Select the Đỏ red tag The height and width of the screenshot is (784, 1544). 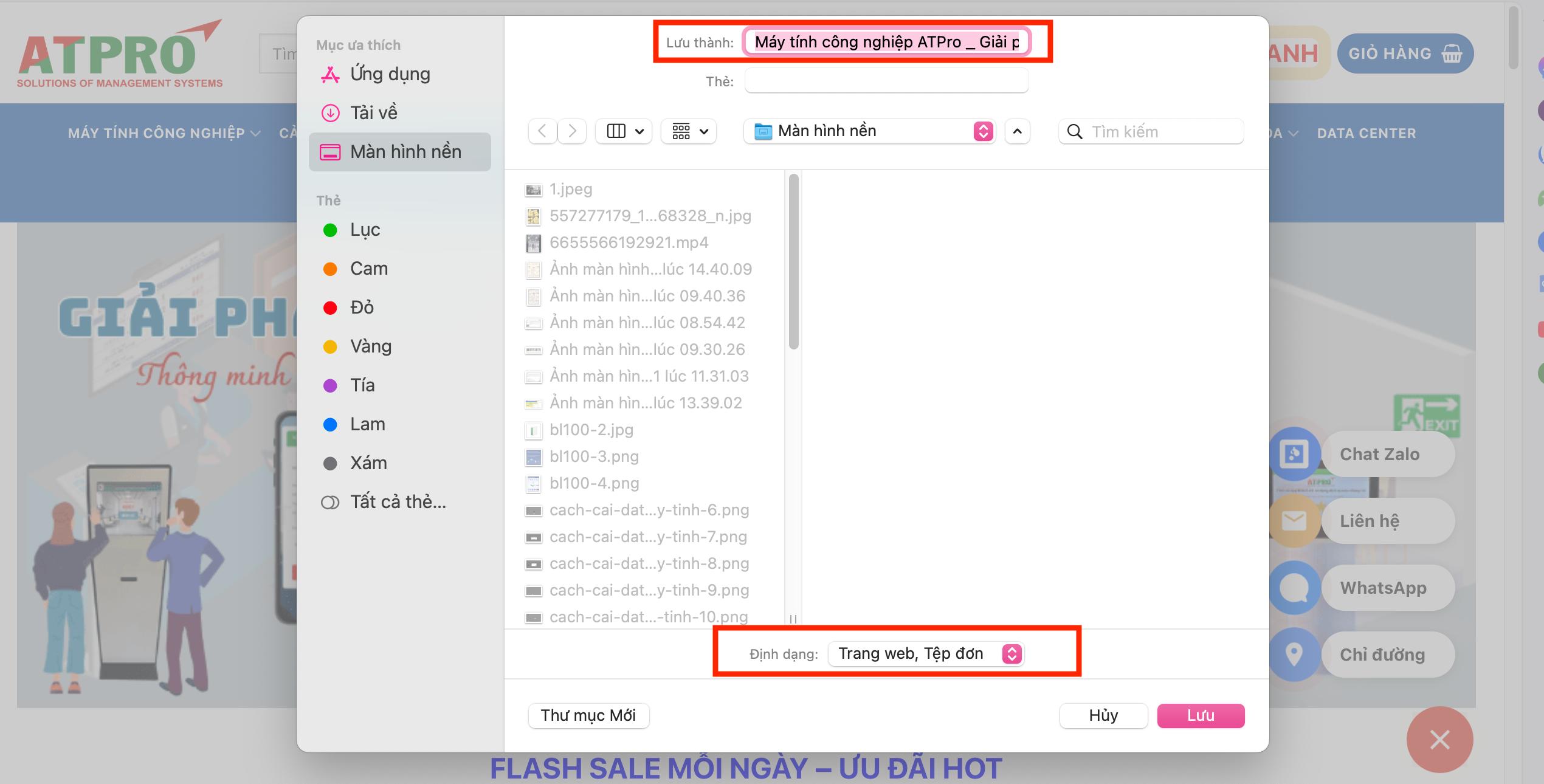[362, 308]
